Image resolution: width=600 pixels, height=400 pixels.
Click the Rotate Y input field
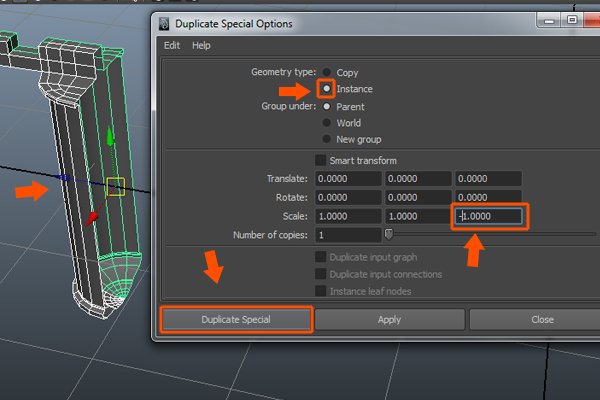coord(417,198)
